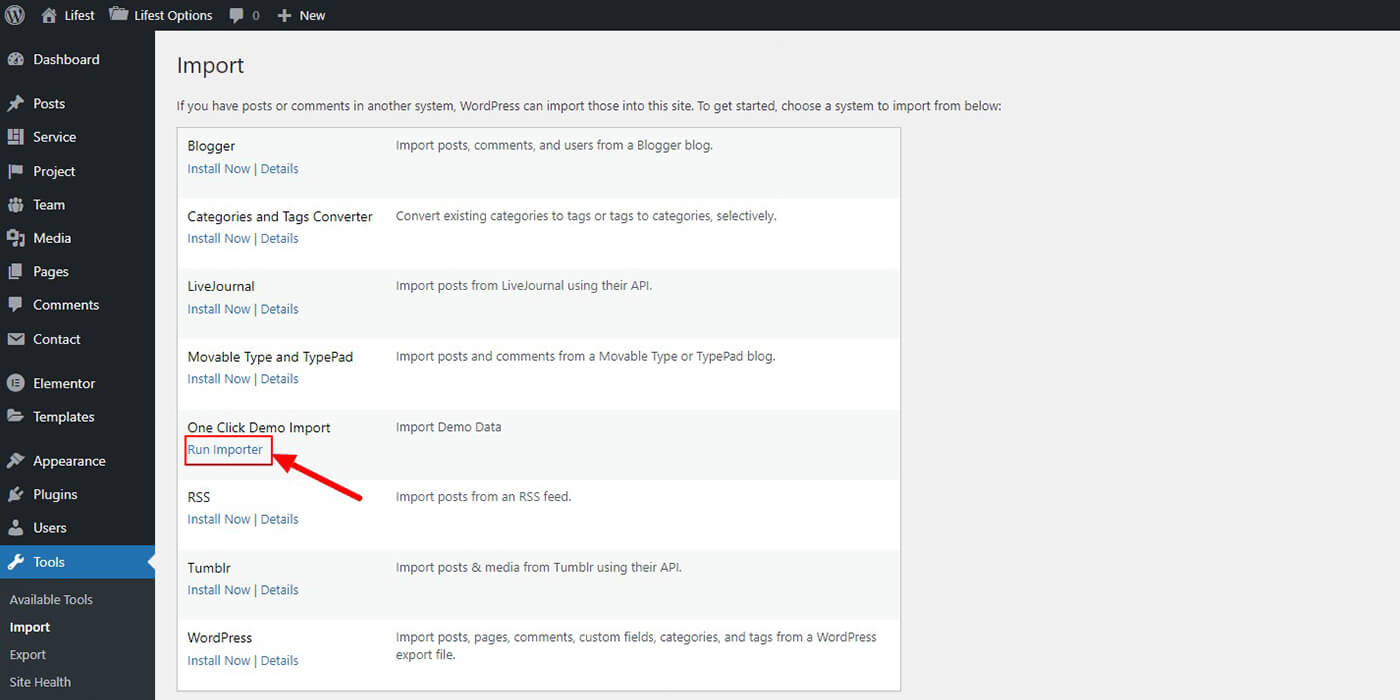This screenshot has width=1400, height=700.
Task: Install the Tumblr importer now
Action: pyautogui.click(x=219, y=590)
